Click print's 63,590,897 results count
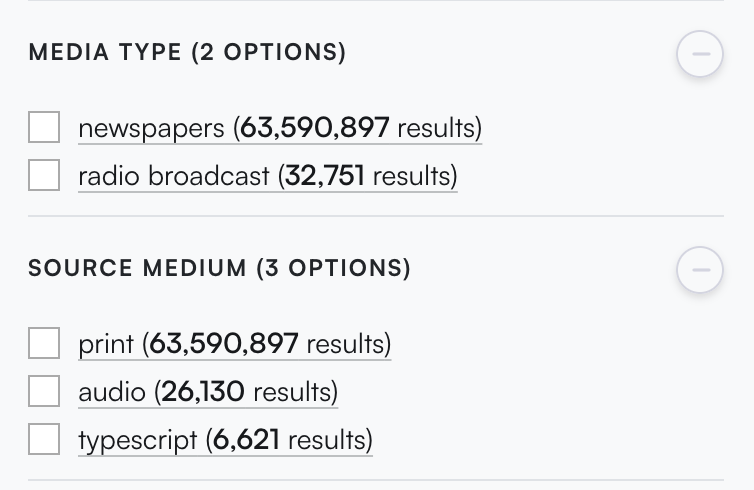754x490 pixels. (x=224, y=344)
